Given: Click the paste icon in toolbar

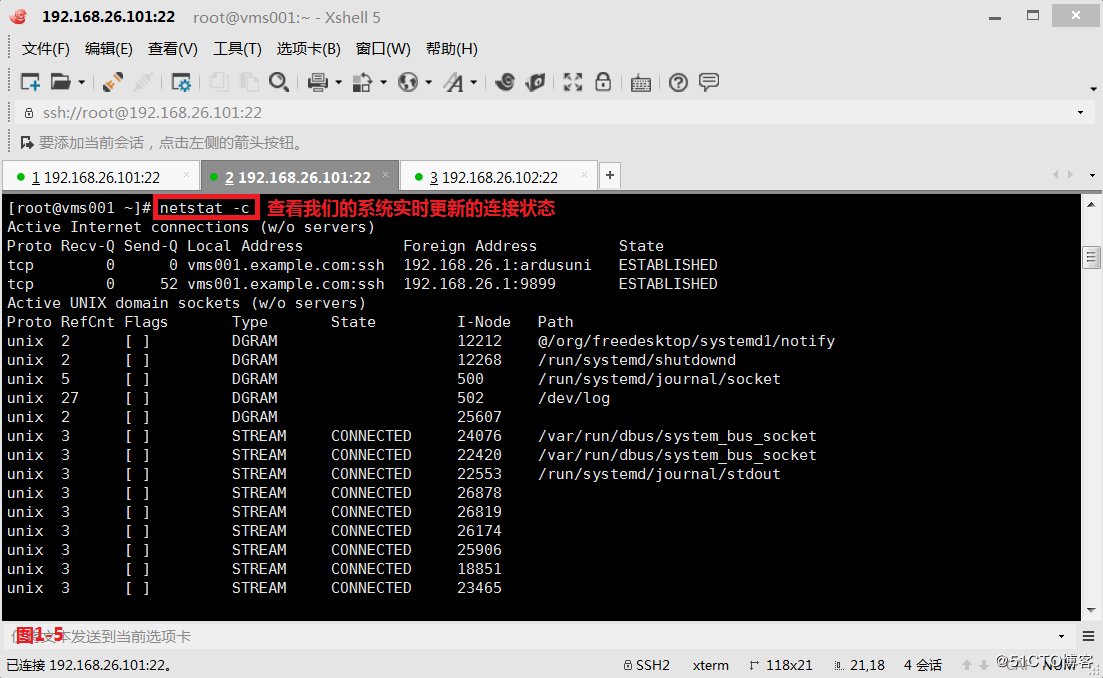Looking at the screenshot, I should coord(249,82).
